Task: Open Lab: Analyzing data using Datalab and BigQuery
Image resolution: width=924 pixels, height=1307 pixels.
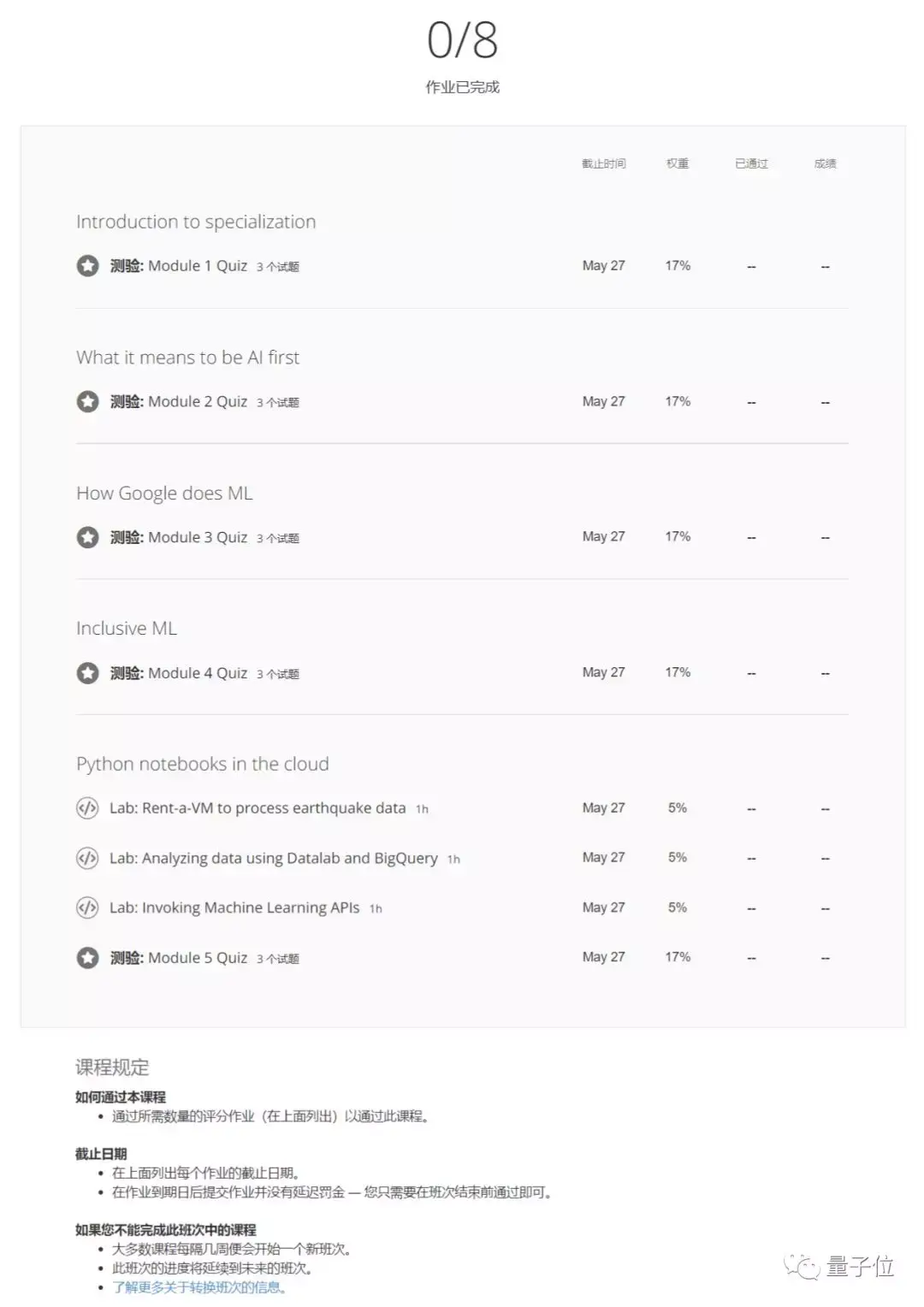Action: (273, 858)
